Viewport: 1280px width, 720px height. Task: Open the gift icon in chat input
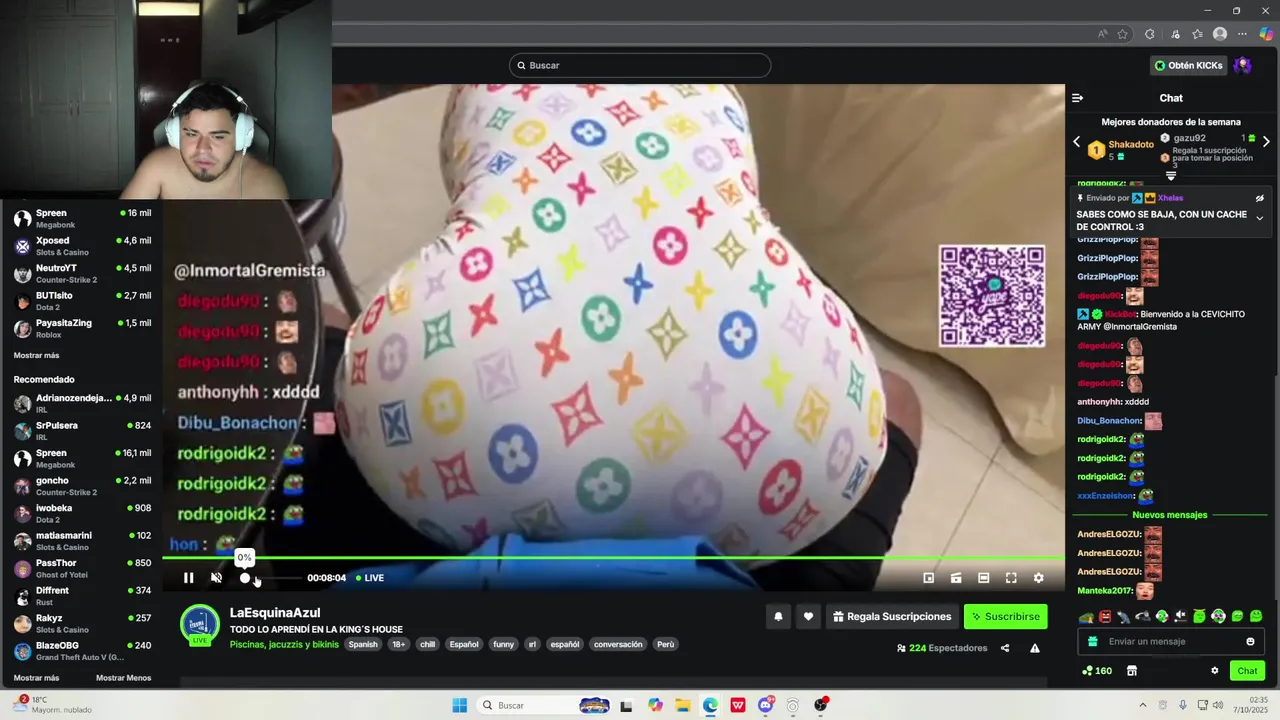[x=1093, y=642]
